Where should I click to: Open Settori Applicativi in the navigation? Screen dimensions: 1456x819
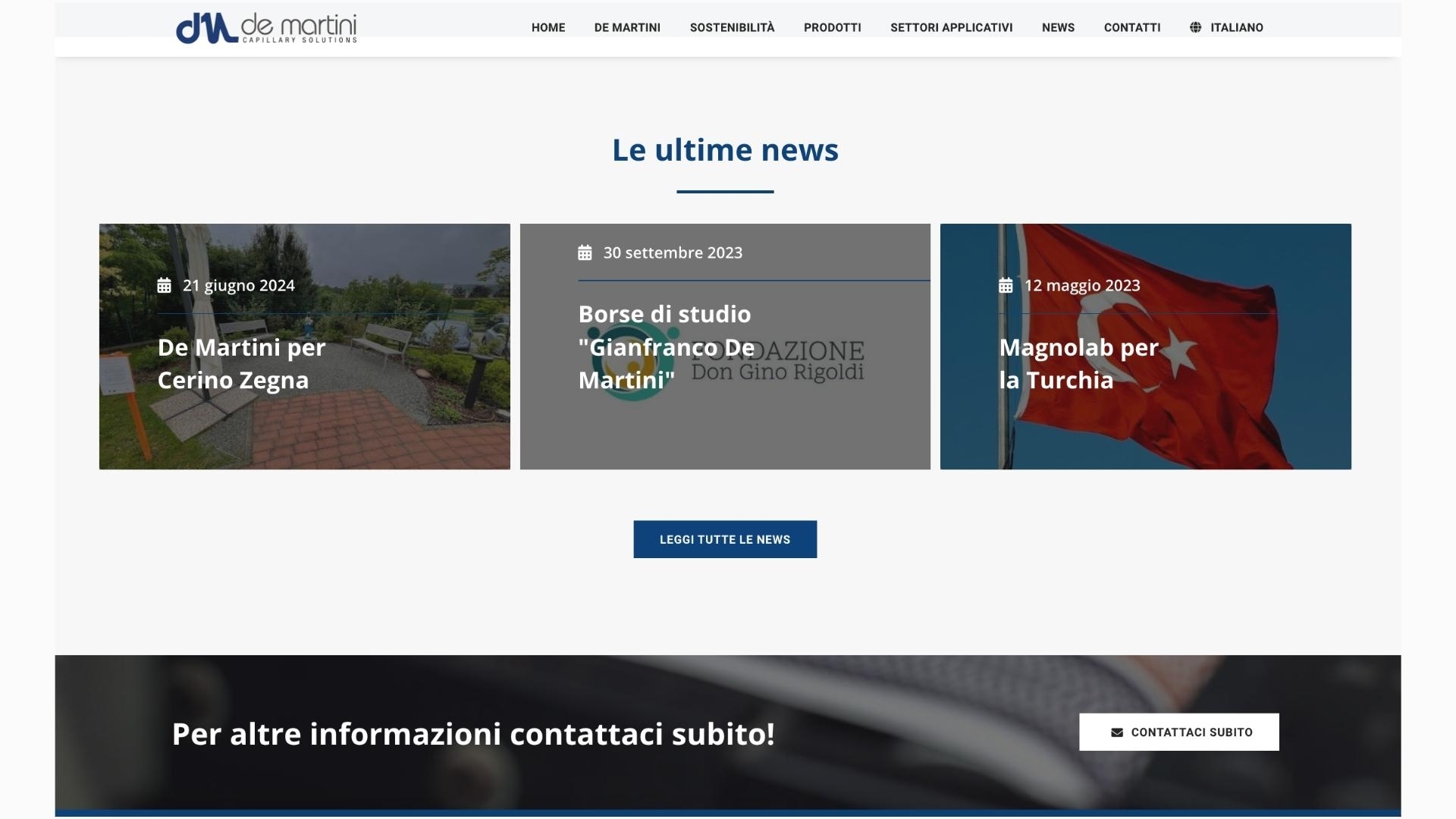(x=951, y=27)
